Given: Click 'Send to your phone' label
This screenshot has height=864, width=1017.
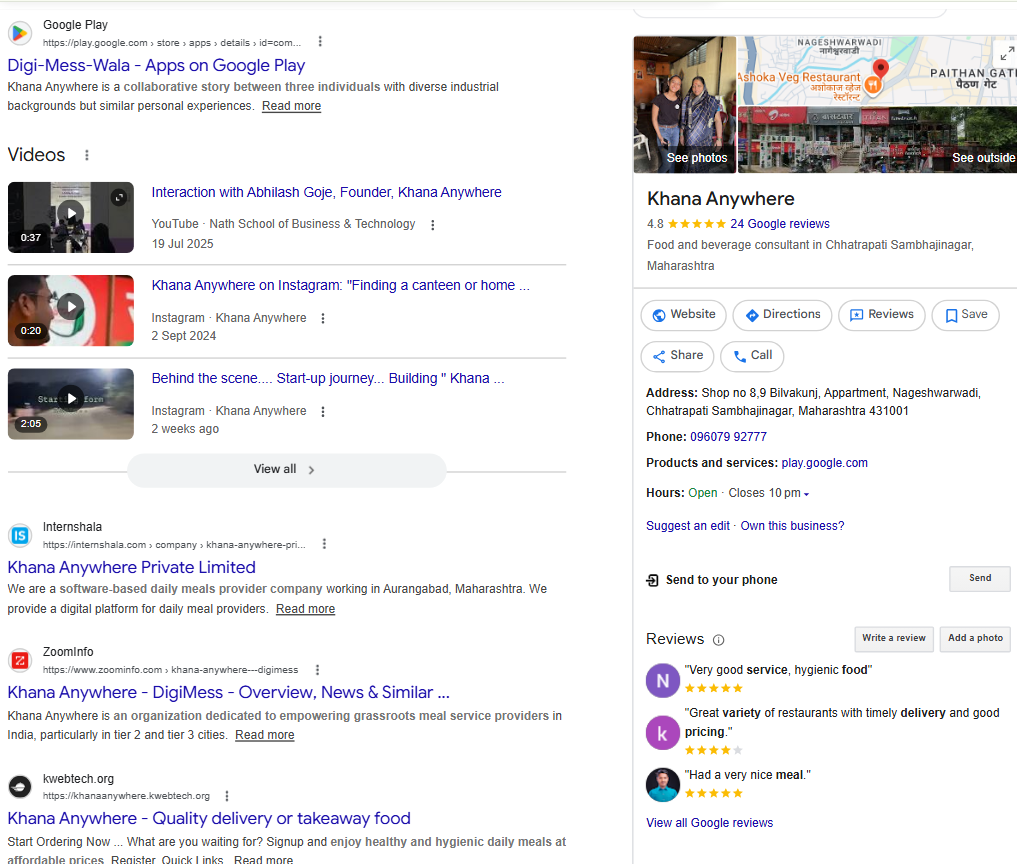Looking at the screenshot, I should coord(721,580).
